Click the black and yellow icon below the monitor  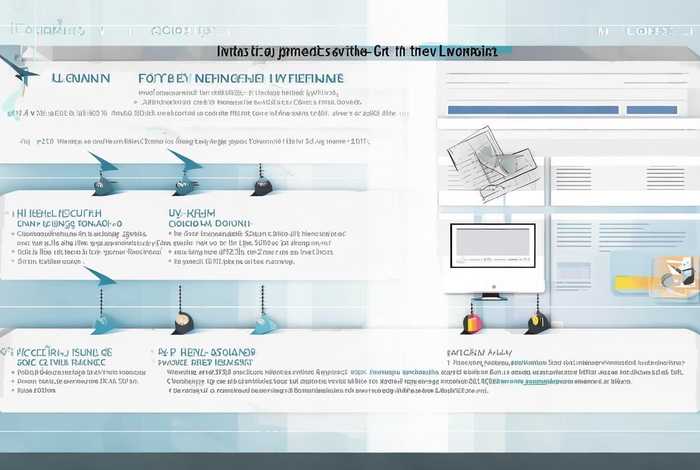tap(536, 322)
